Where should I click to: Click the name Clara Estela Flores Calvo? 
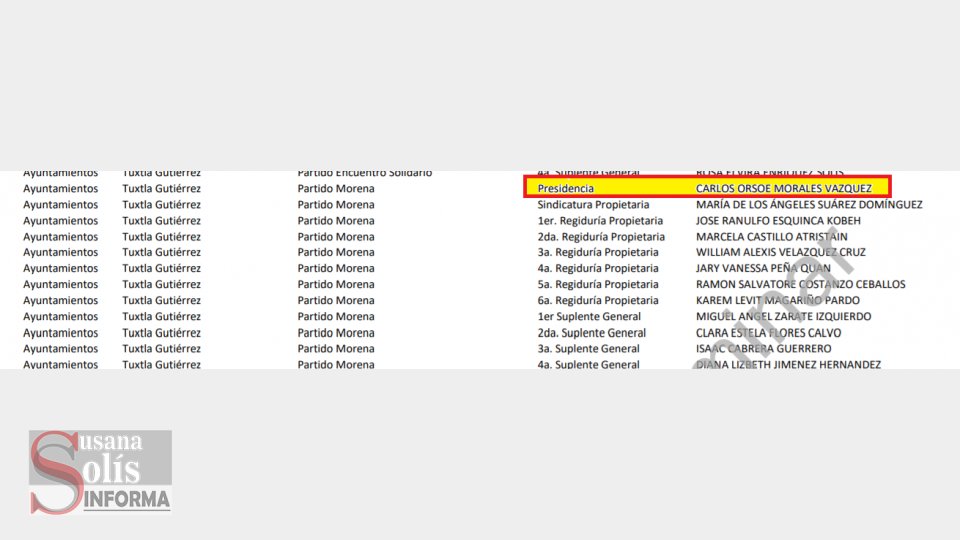768,333
